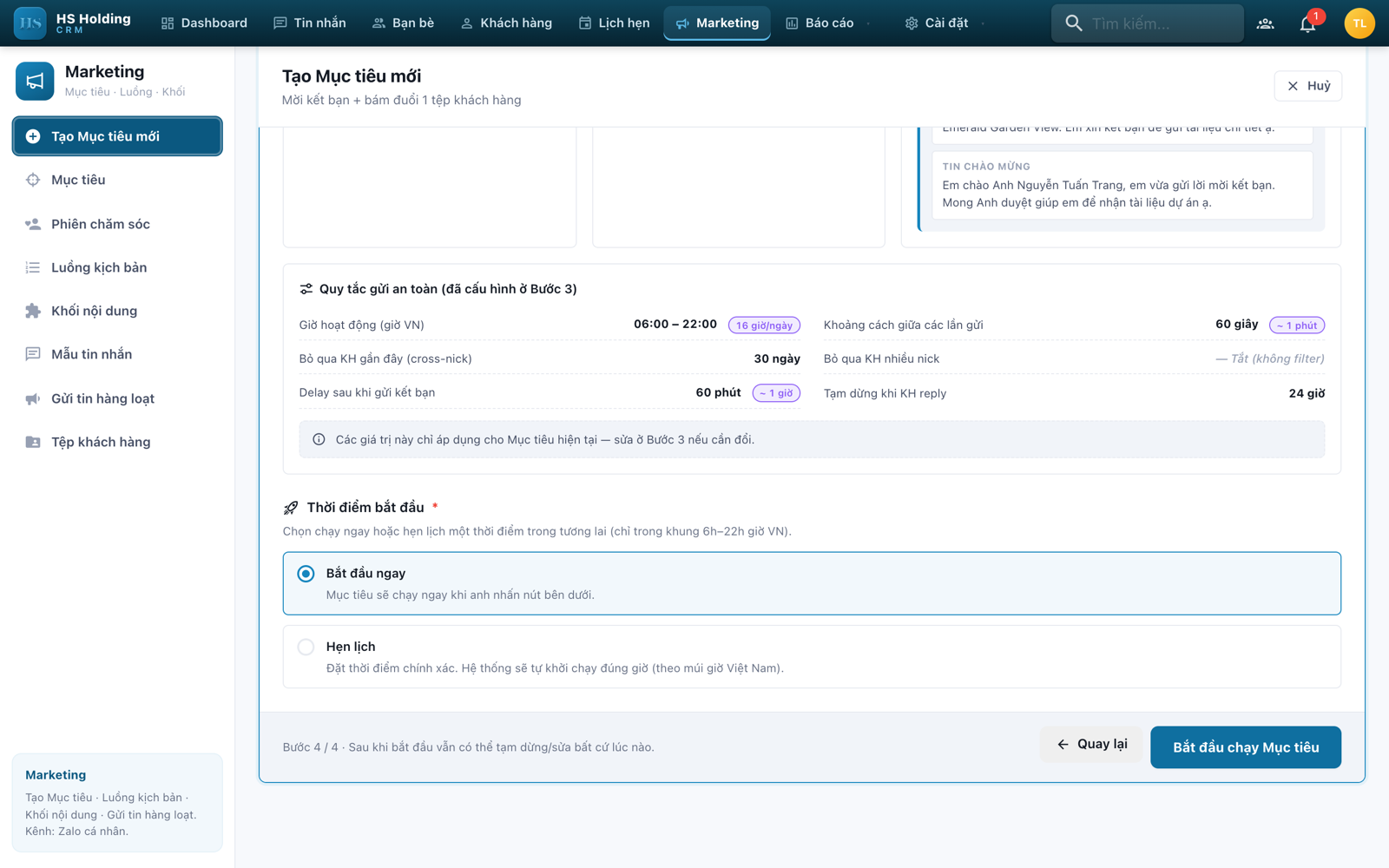Click the Marketing info card in sidebar
This screenshot has width=1389, height=868.
pos(117,803)
